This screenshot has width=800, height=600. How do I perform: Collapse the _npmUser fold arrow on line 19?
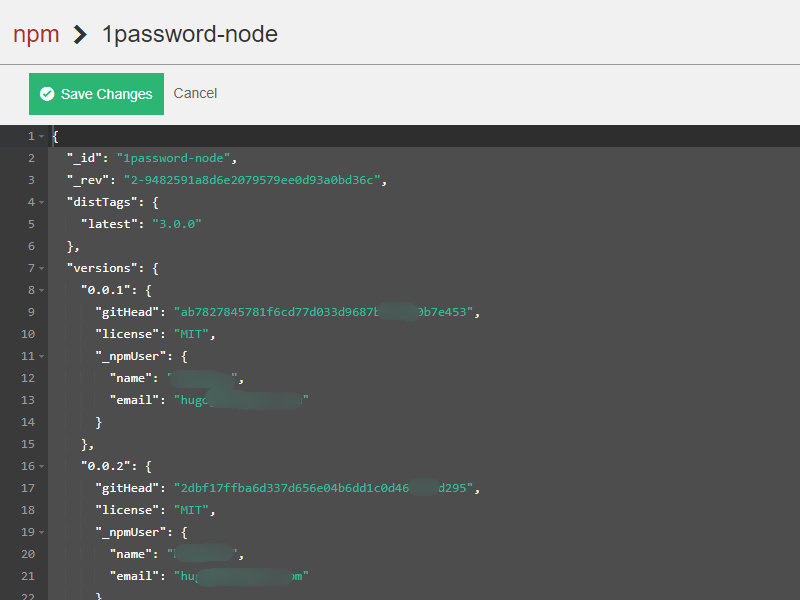pos(42,532)
